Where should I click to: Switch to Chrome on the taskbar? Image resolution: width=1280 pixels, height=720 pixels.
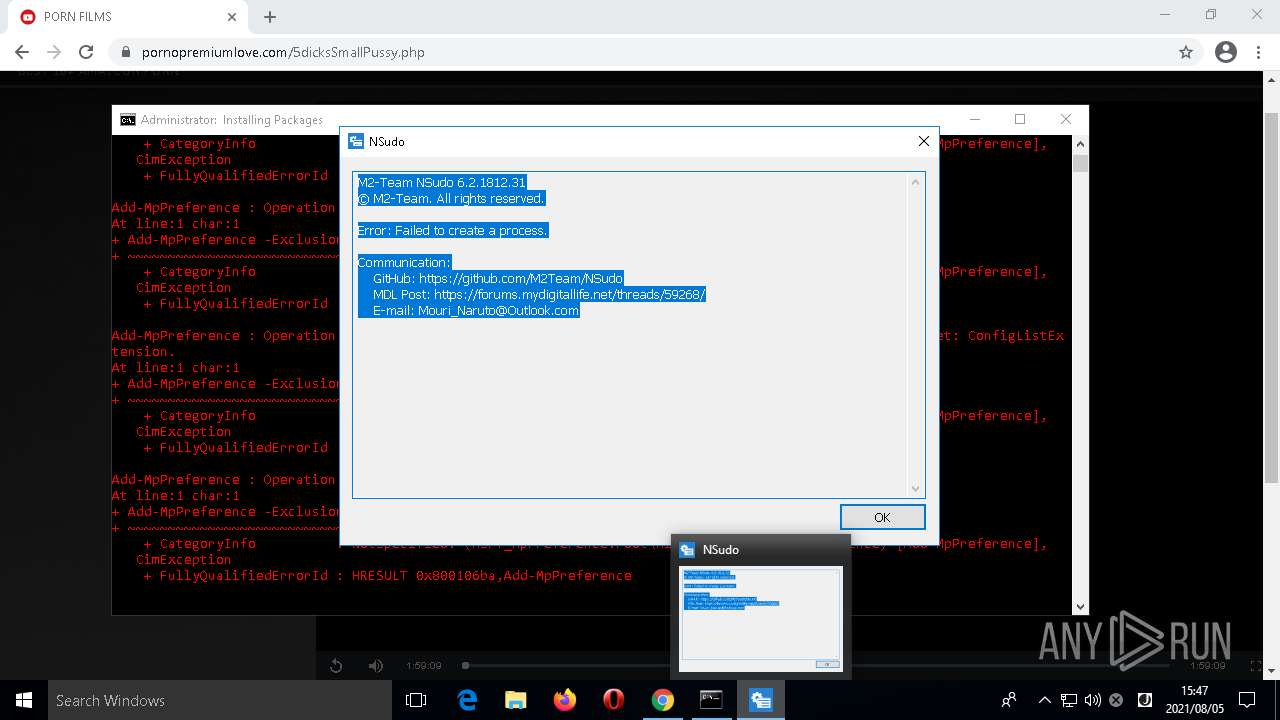pos(663,700)
